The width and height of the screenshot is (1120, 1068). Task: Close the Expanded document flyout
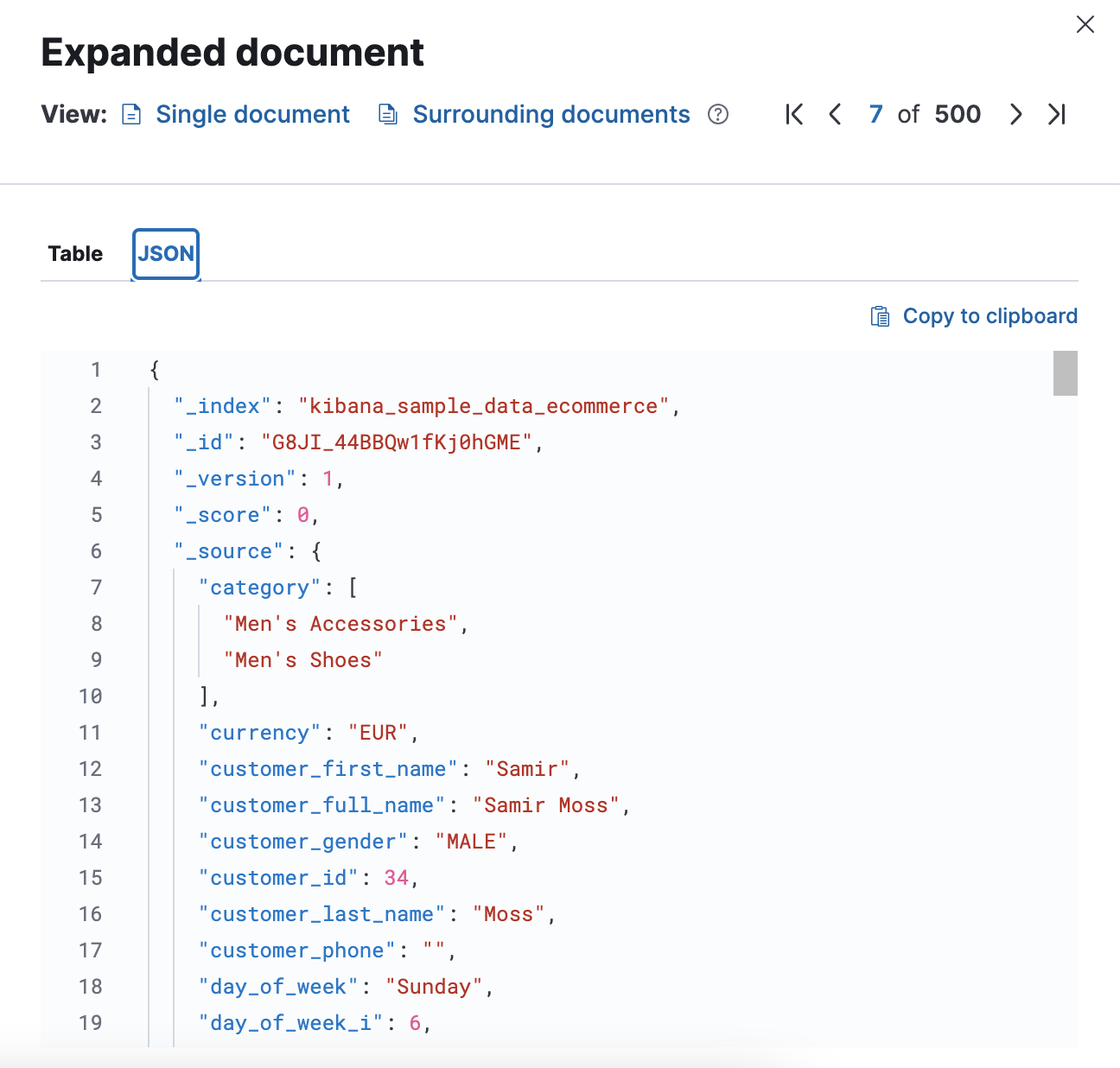click(1085, 24)
